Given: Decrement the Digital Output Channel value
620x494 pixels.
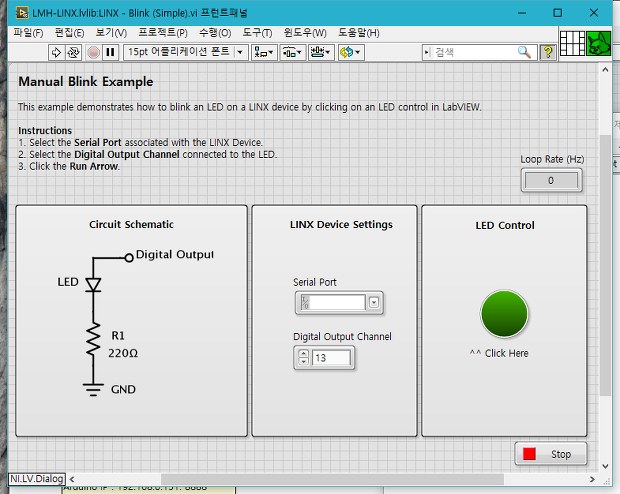Looking at the screenshot, I should click(x=303, y=361).
